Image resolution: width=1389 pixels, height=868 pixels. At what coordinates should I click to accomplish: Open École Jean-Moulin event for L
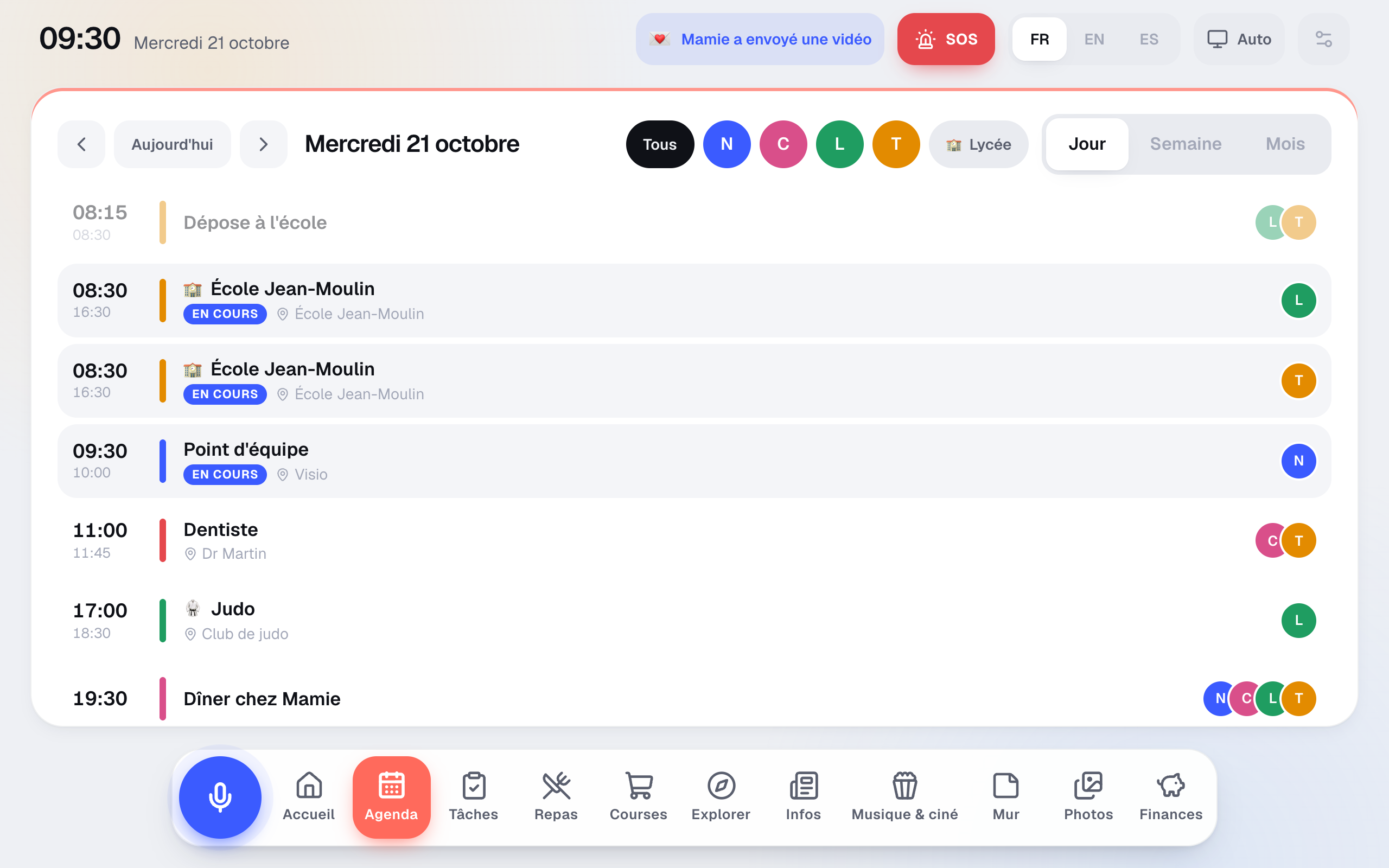coord(694,301)
